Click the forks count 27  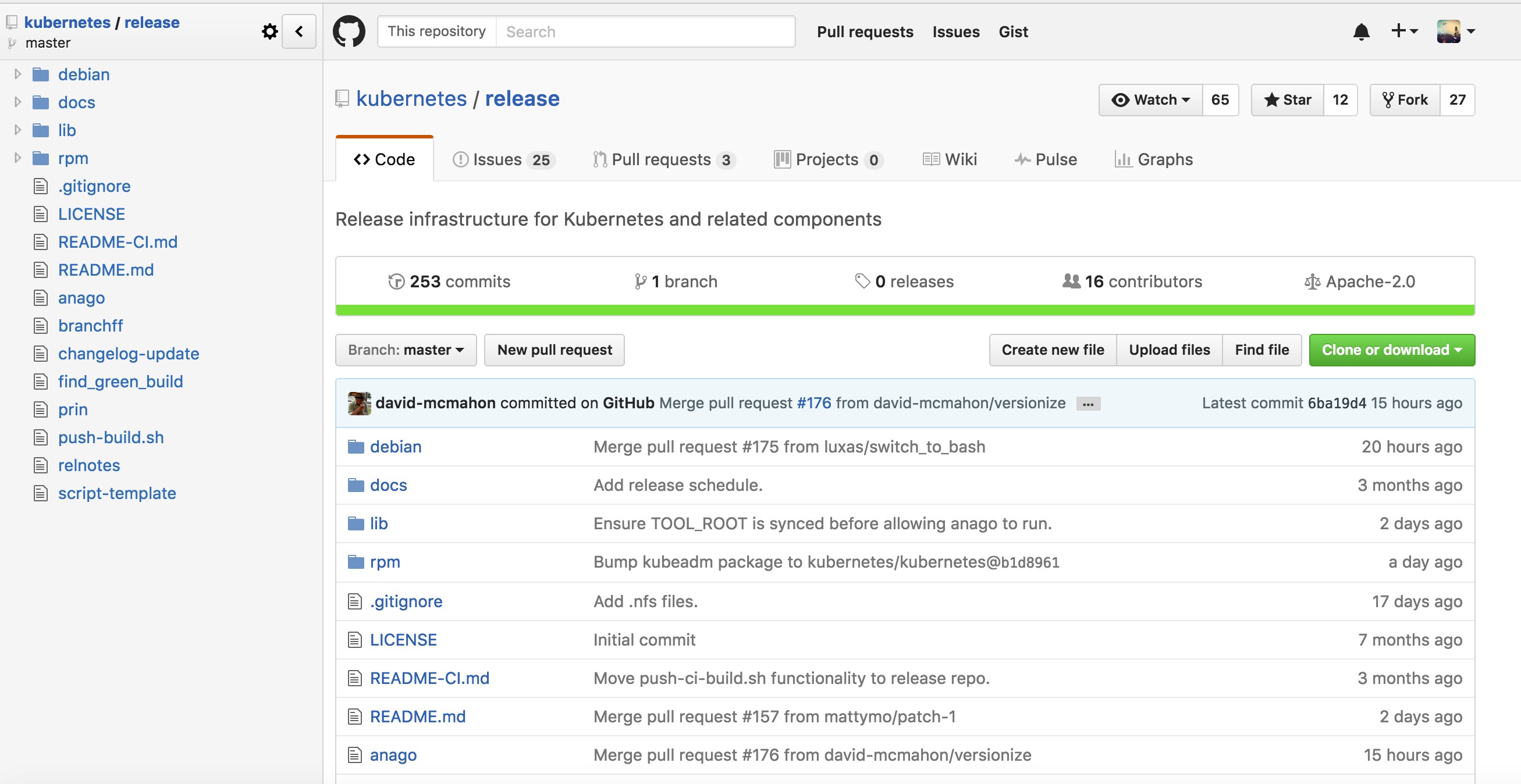point(1456,100)
